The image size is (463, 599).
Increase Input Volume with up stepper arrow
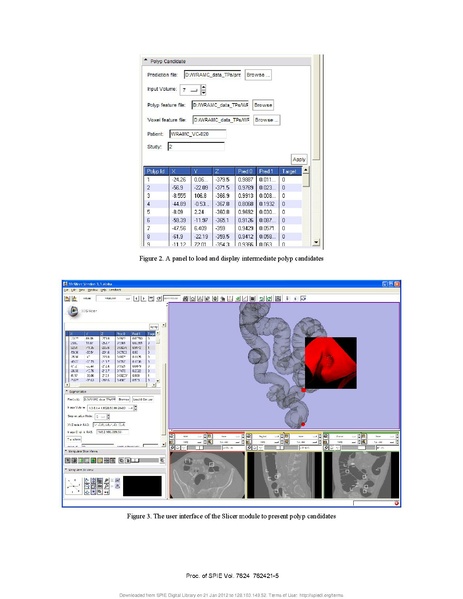pos(203,87)
